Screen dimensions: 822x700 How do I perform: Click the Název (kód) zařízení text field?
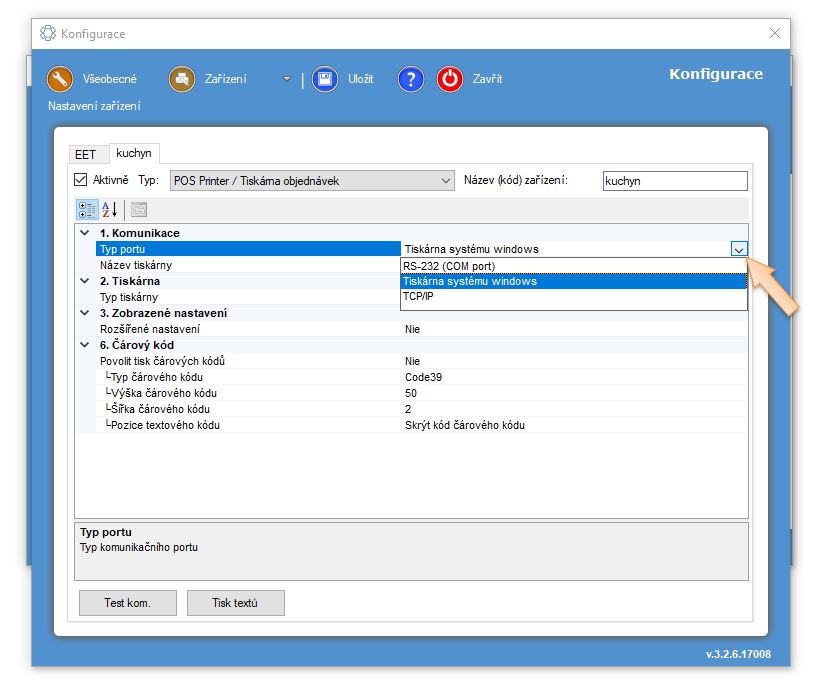pos(675,181)
